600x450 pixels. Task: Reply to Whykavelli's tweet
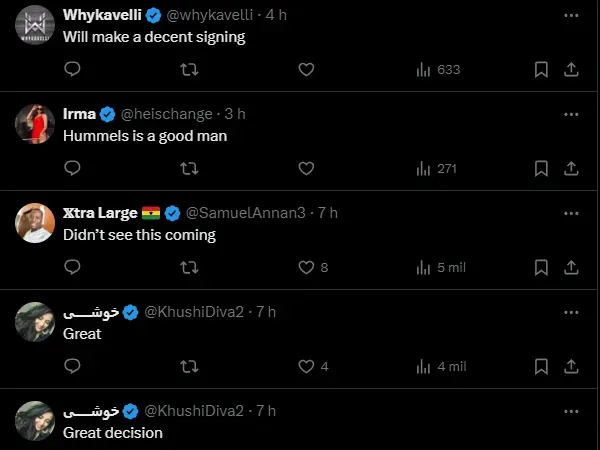(72, 70)
